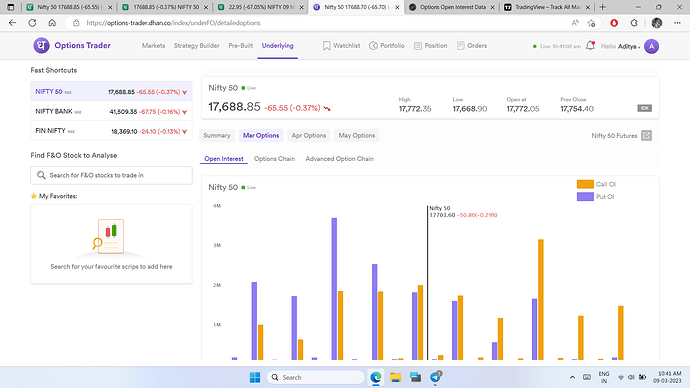Click the grey badge beside Prev Close
690x388 pixels.
[644, 108]
